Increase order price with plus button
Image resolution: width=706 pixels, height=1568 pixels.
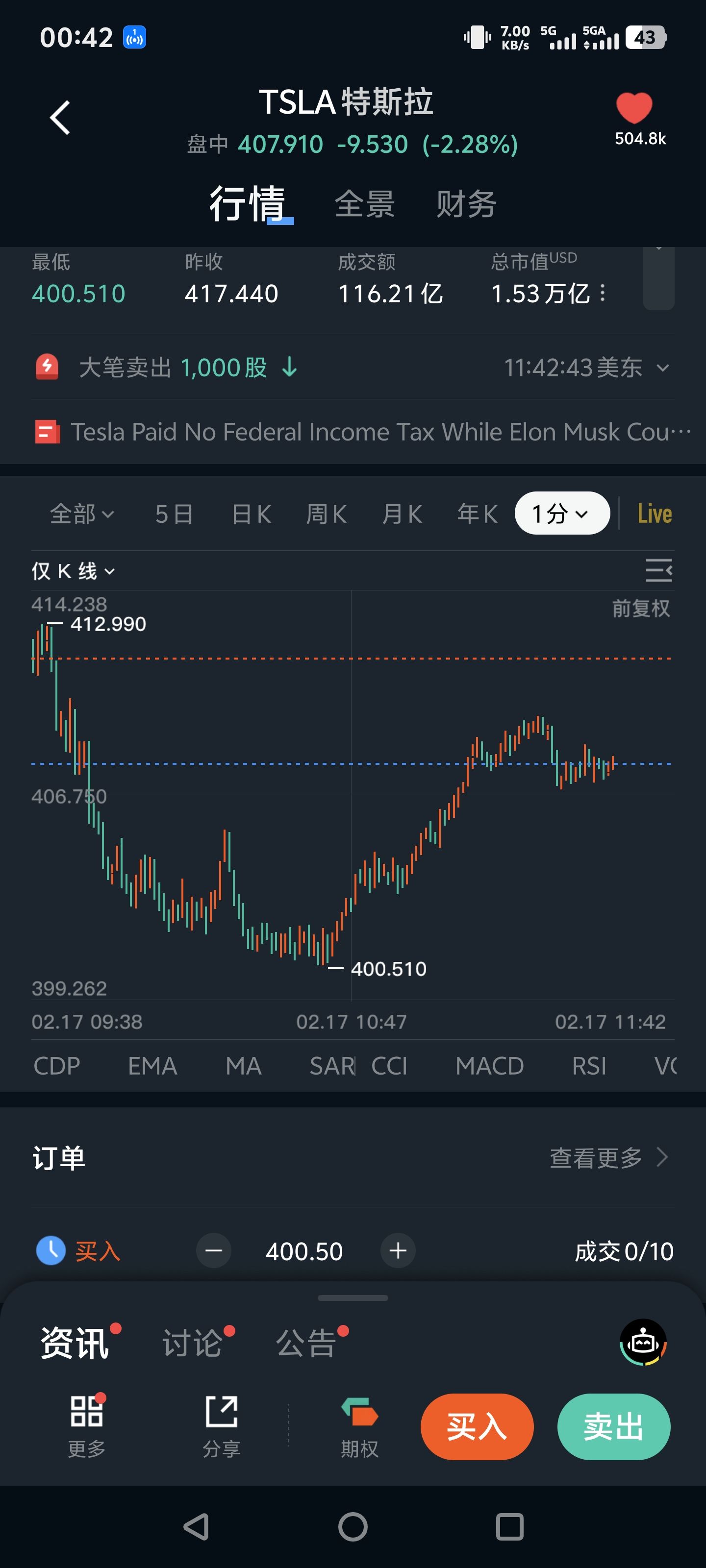[398, 1251]
